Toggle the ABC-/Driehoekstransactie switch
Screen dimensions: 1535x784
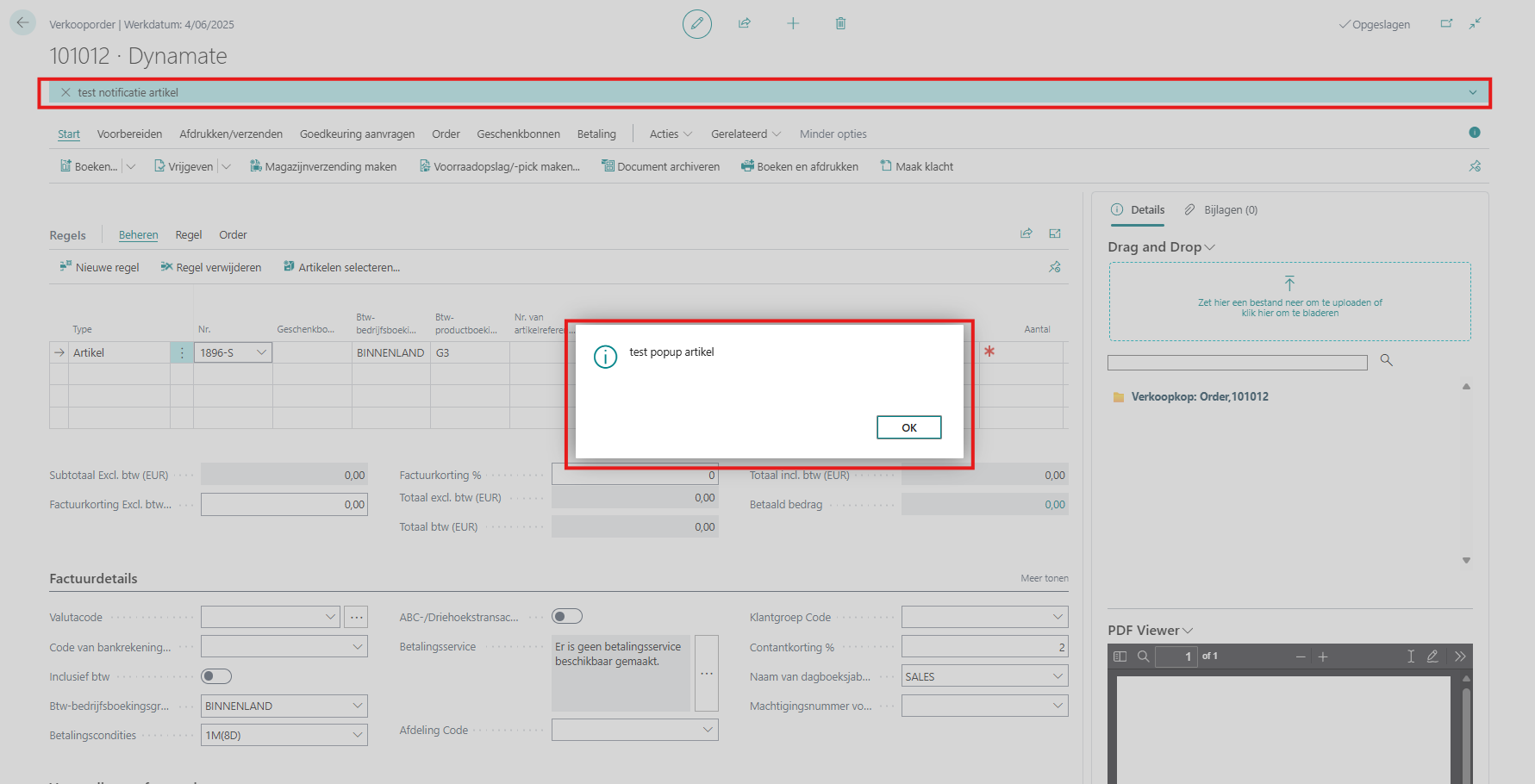pos(567,616)
